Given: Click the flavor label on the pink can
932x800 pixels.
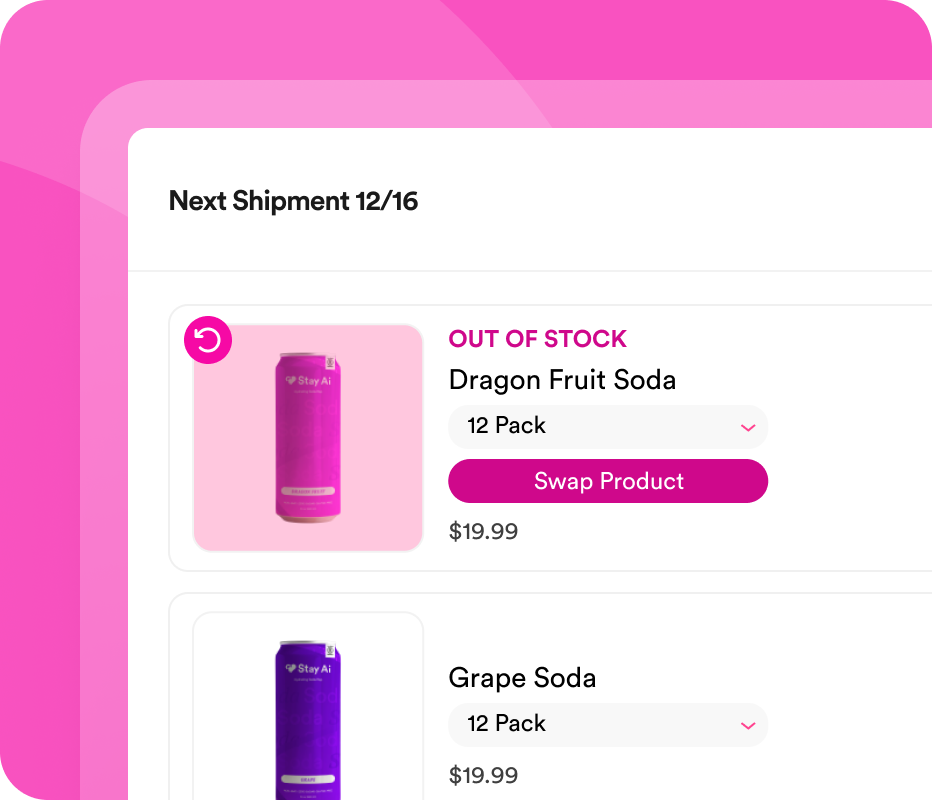Looking at the screenshot, I should click(307, 491).
